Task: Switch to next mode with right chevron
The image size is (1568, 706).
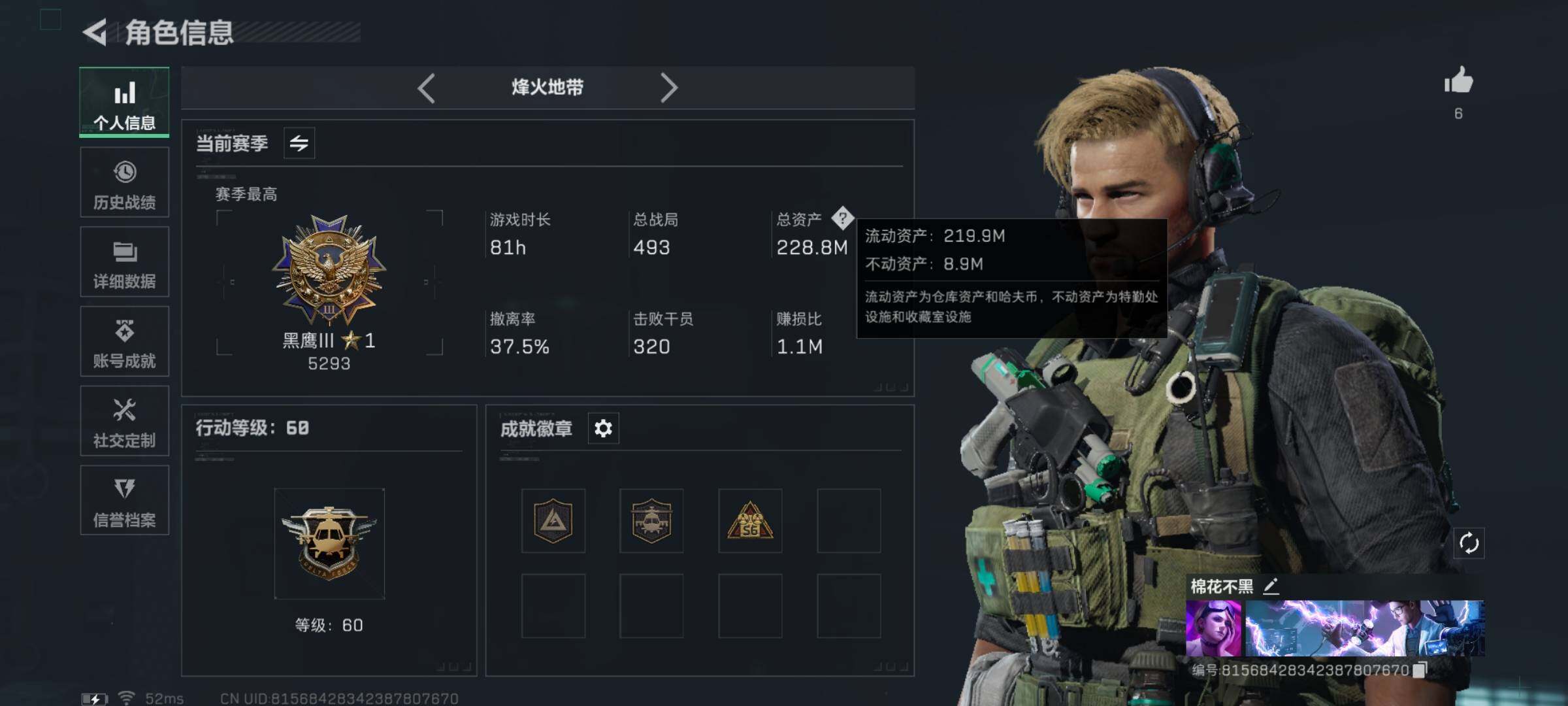Action: click(x=668, y=88)
